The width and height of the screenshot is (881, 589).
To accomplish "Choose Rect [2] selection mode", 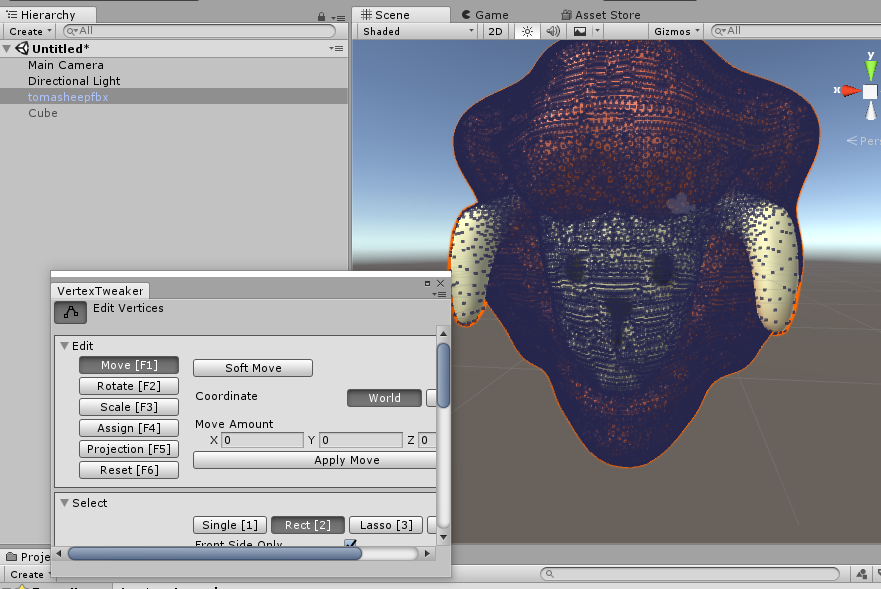I will pyautogui.click(x=307, y=525).
